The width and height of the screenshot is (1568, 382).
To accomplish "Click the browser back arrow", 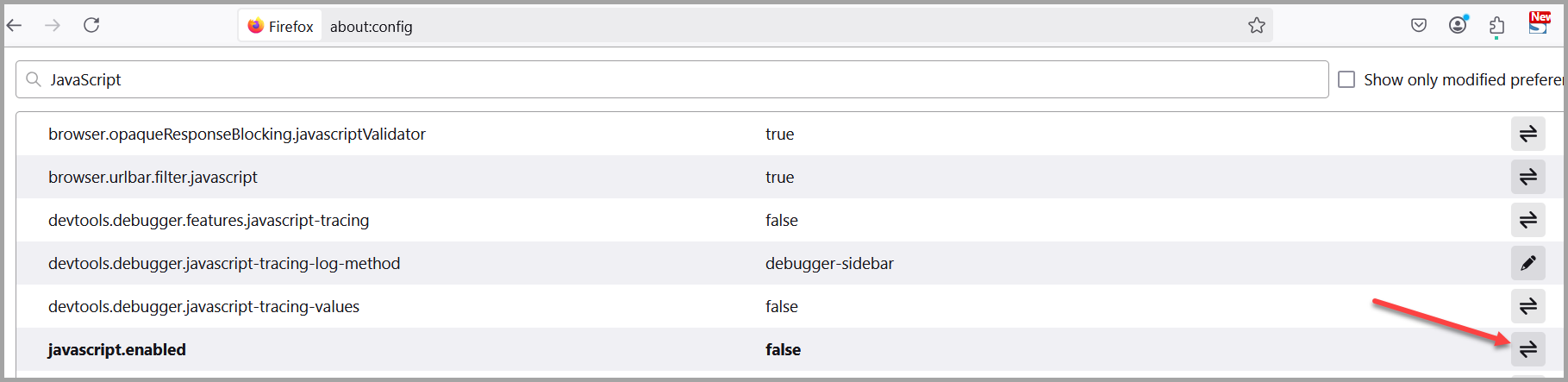I will 14,26.
